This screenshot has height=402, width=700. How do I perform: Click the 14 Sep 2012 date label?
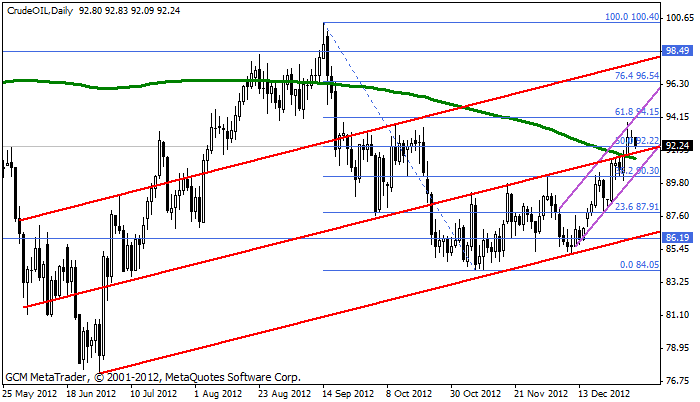[346, 393]
